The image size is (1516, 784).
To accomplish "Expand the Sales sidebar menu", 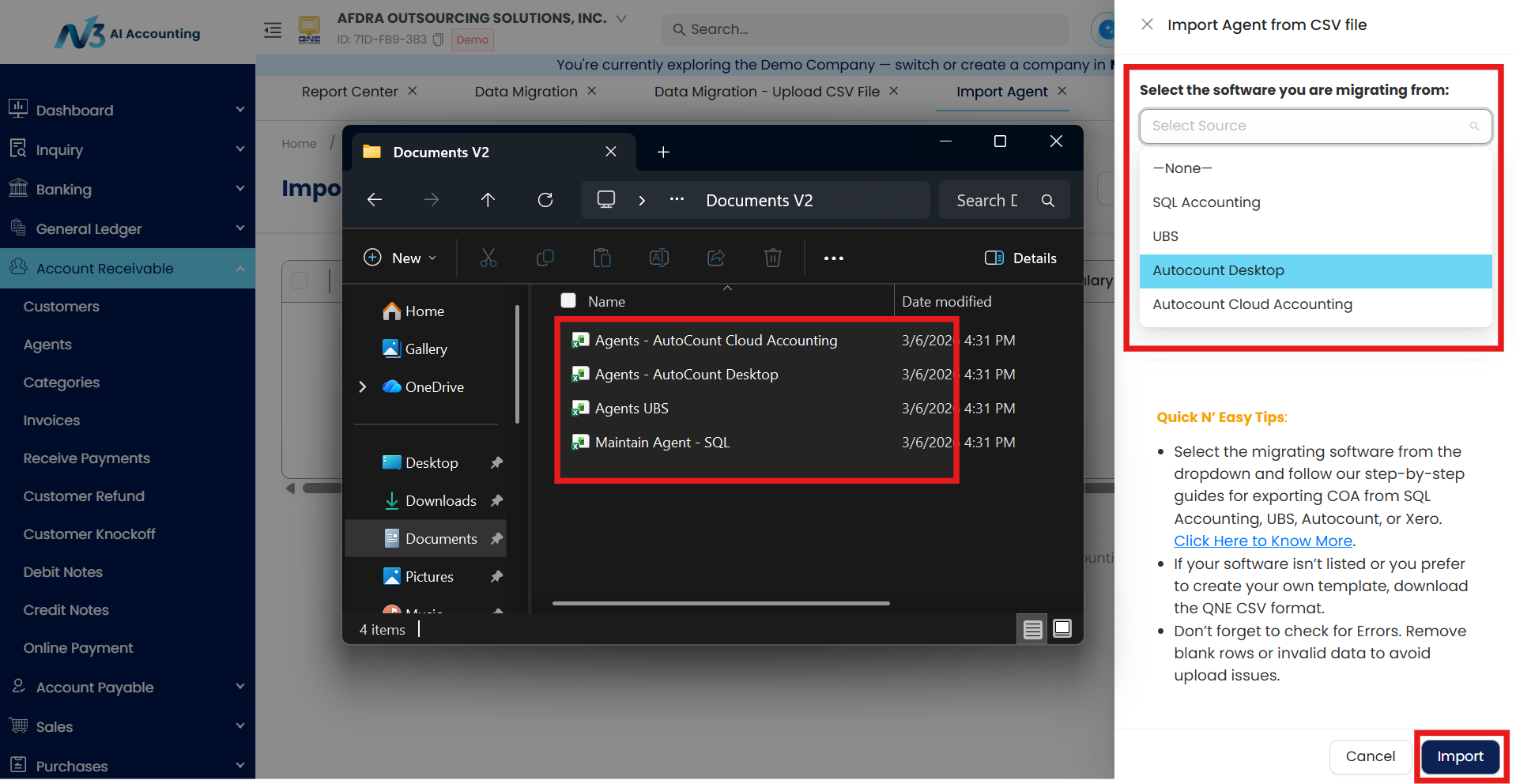I will point(240,726).
